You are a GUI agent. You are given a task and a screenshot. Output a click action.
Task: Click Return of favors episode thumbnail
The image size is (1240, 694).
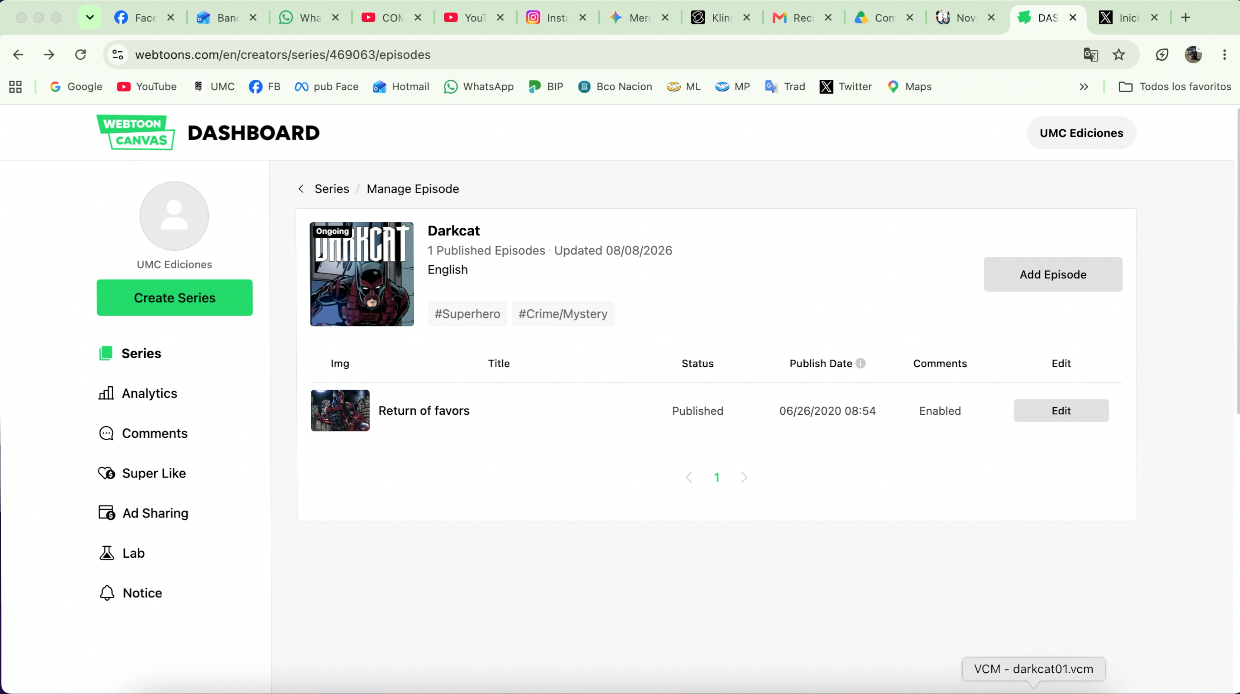pos(340,411)
